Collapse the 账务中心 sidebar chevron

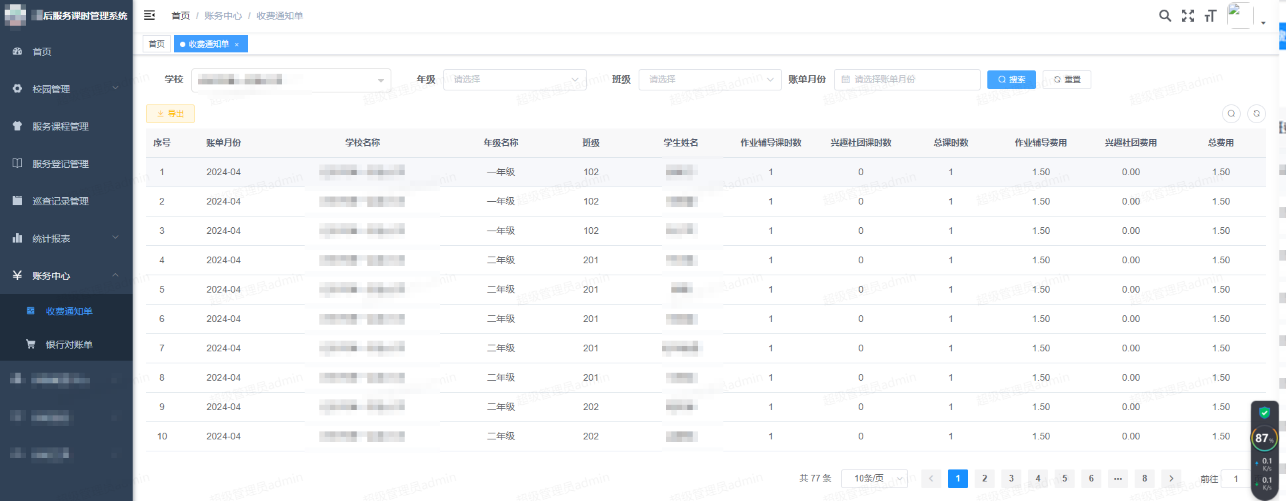[x=115, y=275]
